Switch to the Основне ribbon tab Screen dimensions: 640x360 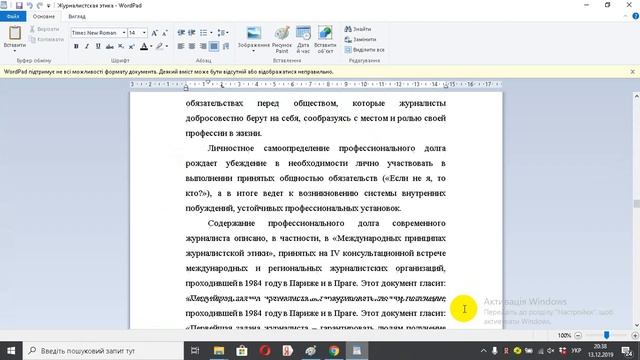point(44,16)
